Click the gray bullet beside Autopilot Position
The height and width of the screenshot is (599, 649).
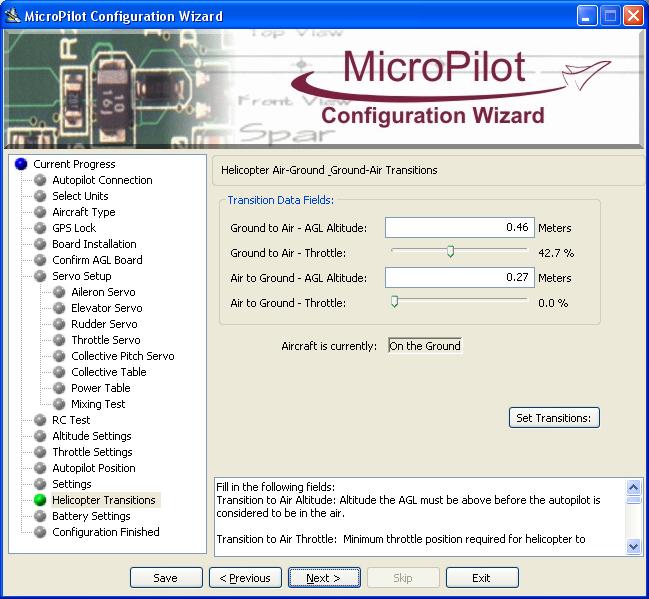(40, 468)
